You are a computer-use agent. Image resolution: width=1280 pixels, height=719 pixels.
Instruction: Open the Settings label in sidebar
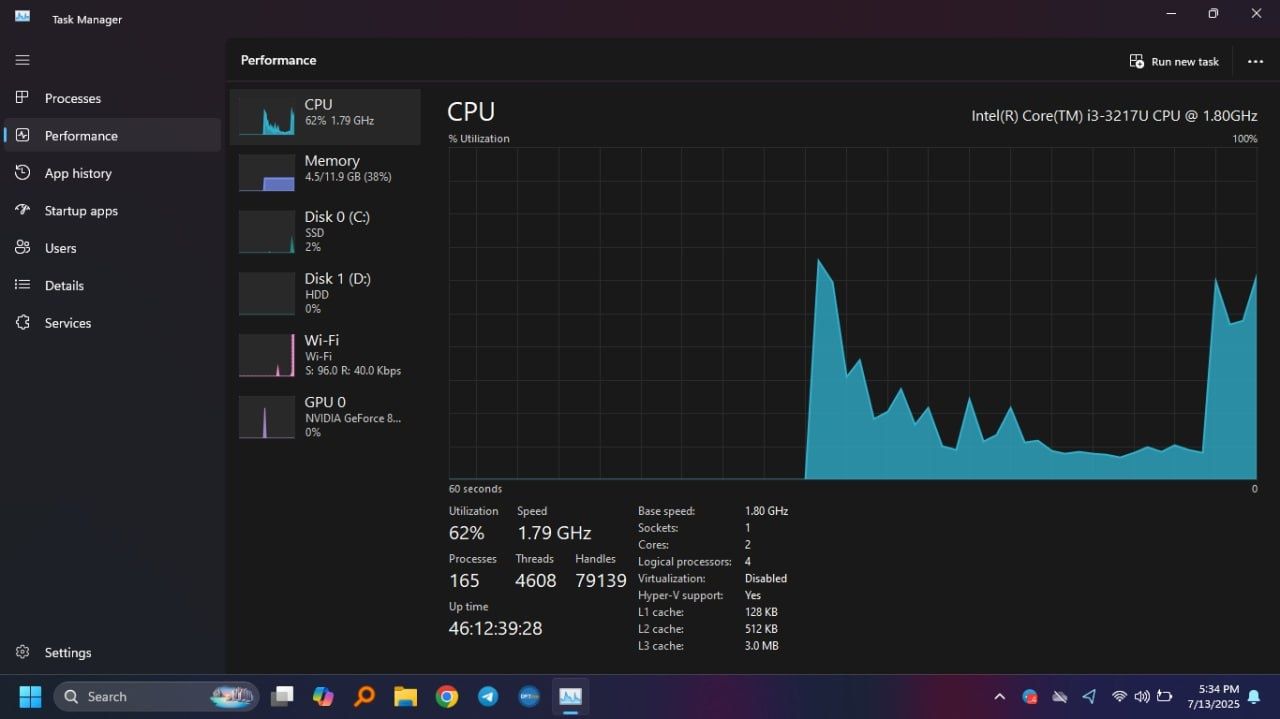pos(68,652)
